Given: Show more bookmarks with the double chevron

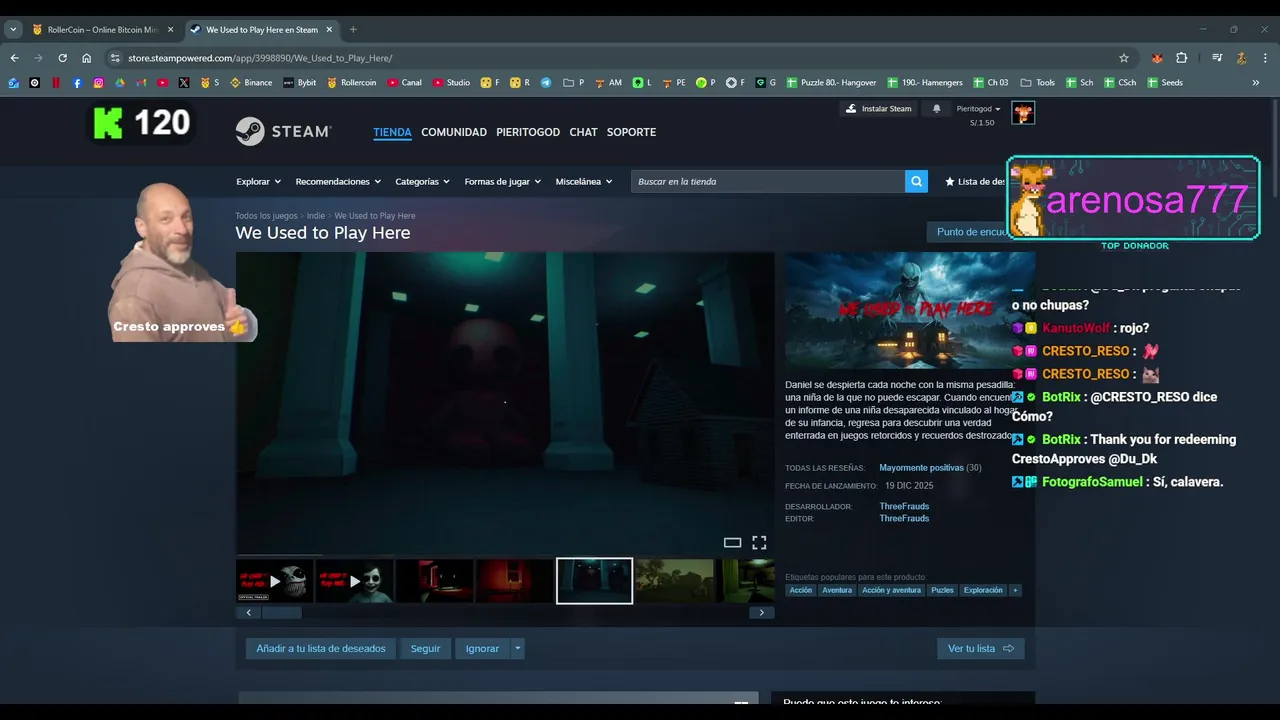Looking at the screenshot, I should pyautogui.click(x=1255, y=83).
